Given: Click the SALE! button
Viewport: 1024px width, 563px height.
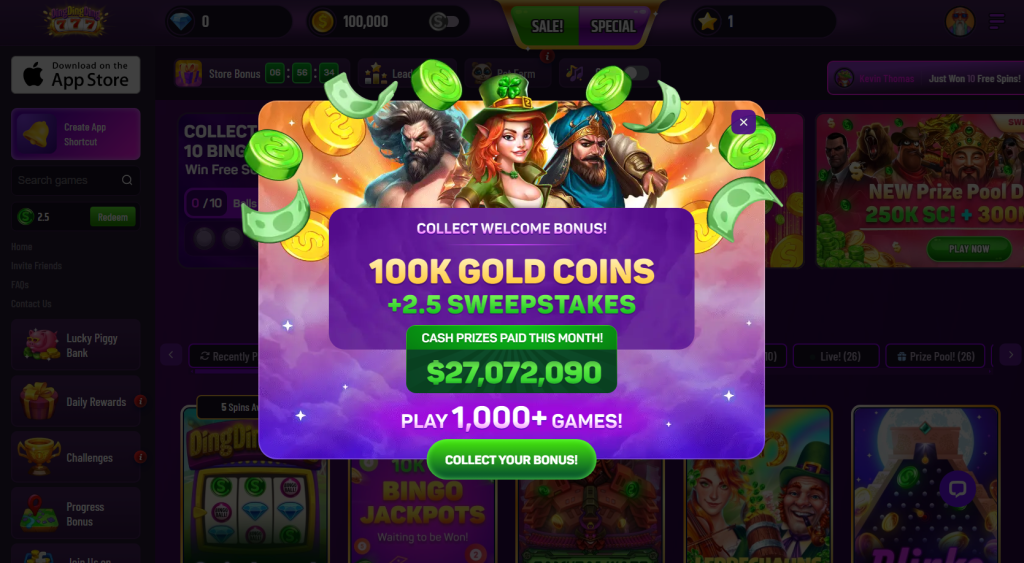Looking at the screenshot, I should (x=546, y=26).
